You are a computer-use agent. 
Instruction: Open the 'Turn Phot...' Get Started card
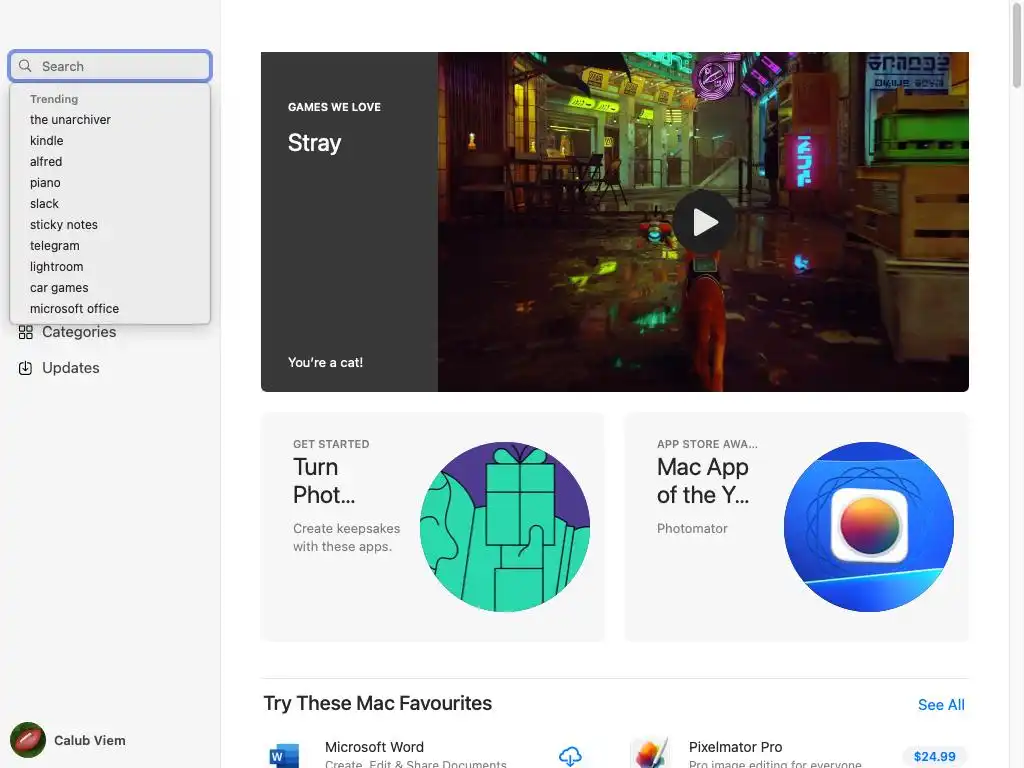point(432,526)
